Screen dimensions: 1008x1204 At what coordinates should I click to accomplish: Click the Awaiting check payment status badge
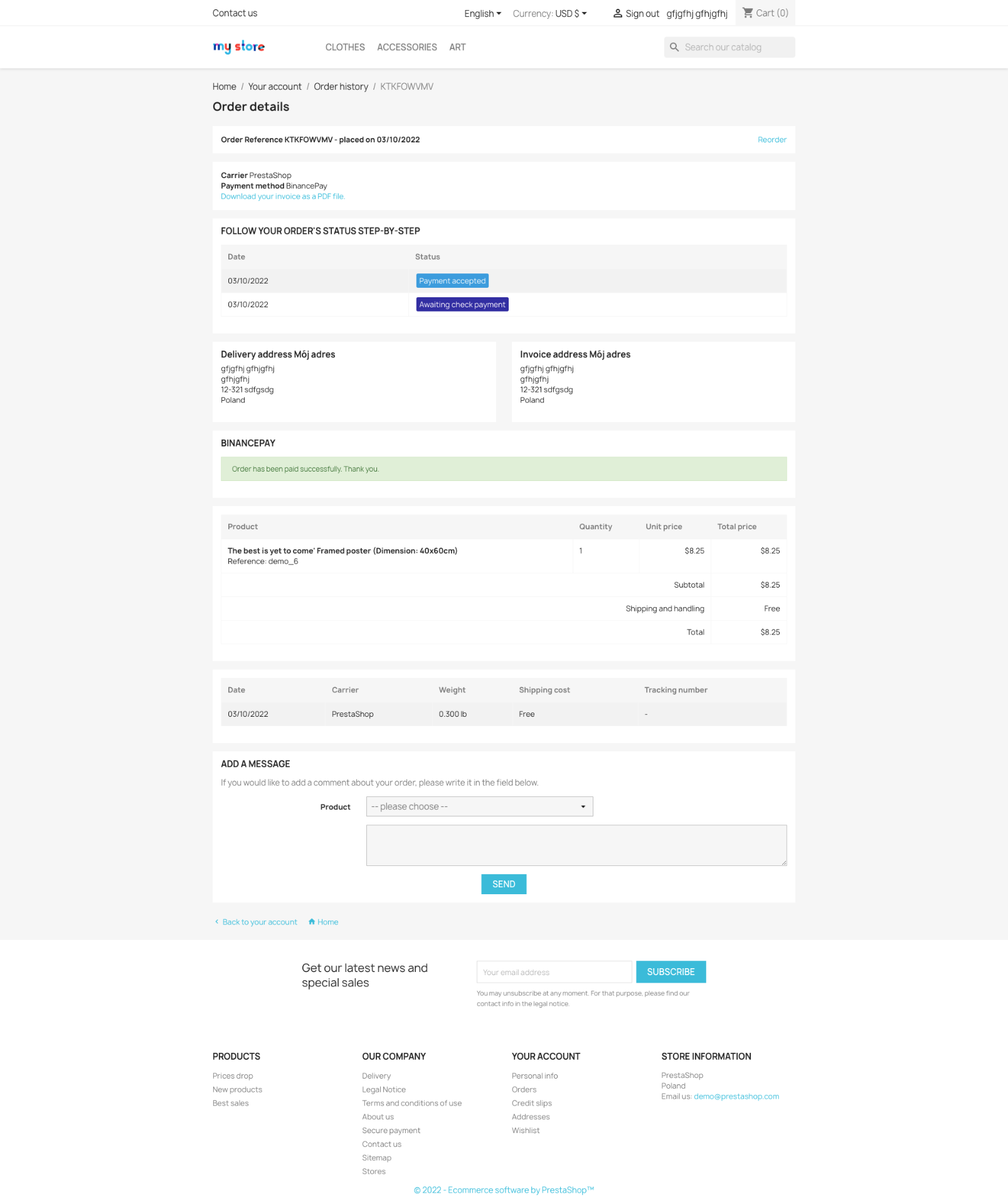point(462,305)
